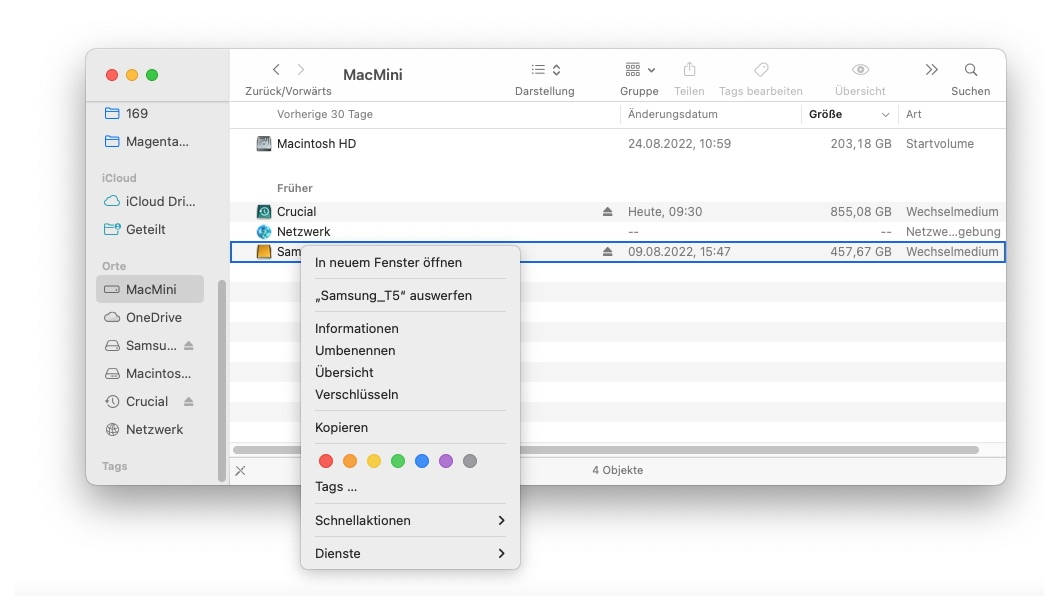Screen dimensions: 1060x596
Task: Open the Darstellung list view control
Action: pos(546,70)
